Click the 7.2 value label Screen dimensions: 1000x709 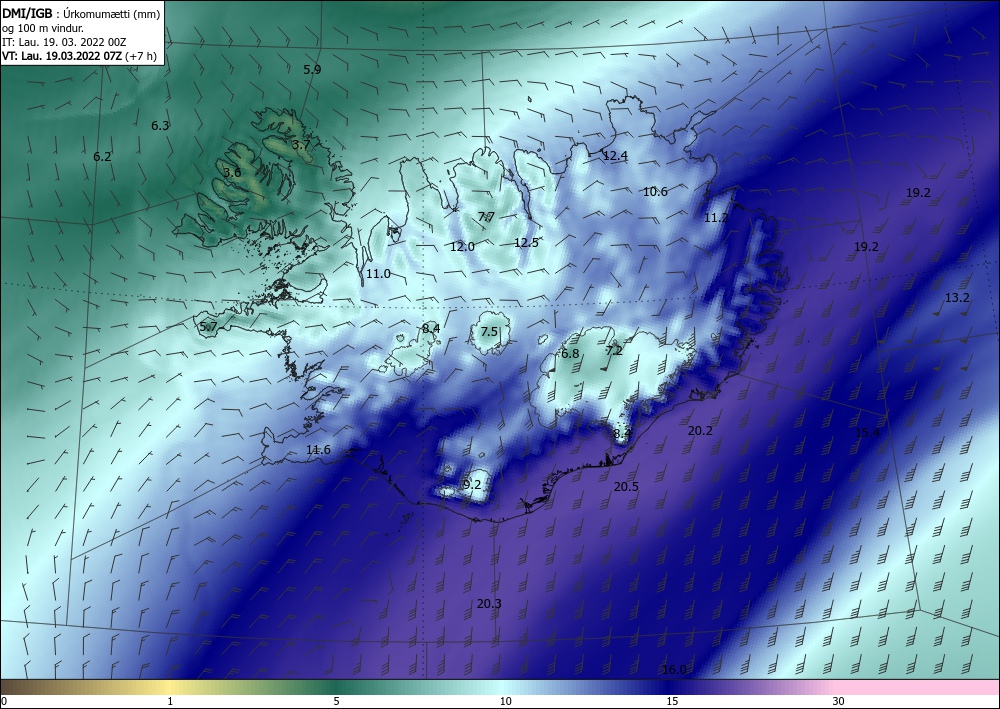(614, 351)
